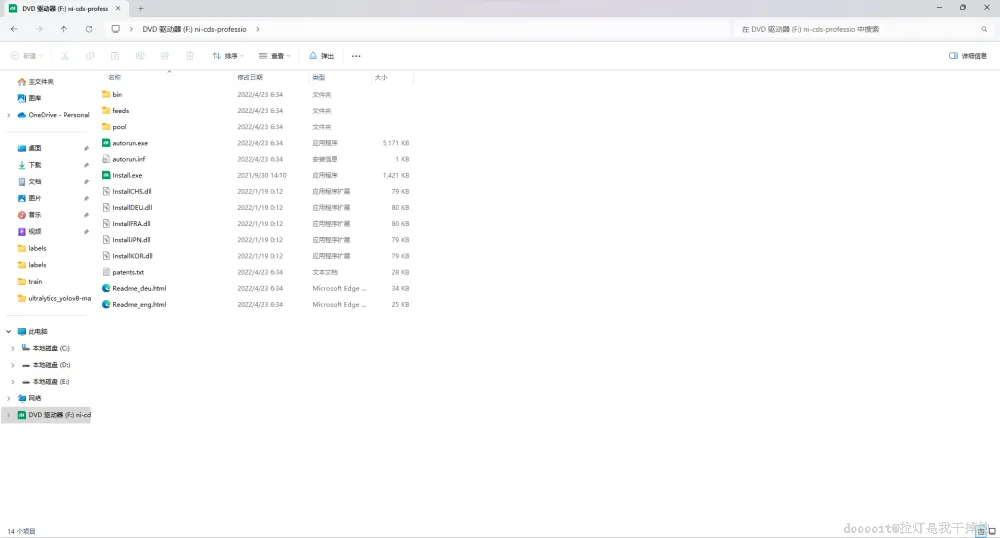Screen dimensions: 1000x538
Task: Refresh the current folder view
Action: pos(89,29)
